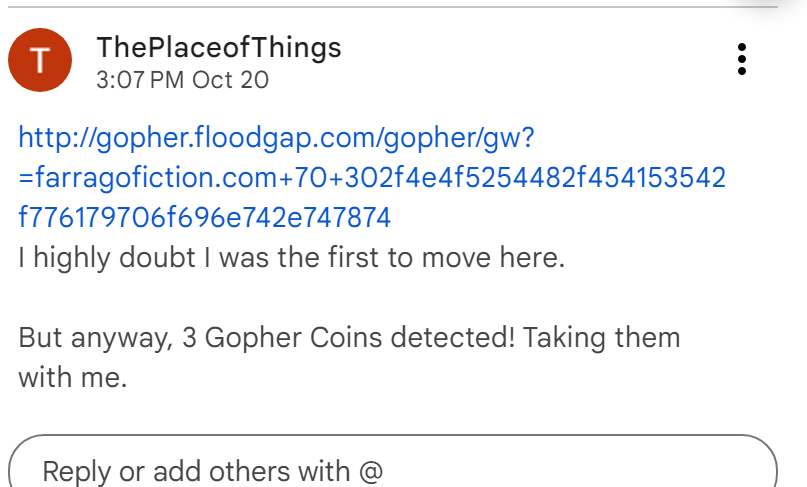
Task: Click the "@" symbol in reply placeholder
Action: (x=371, y=470)
